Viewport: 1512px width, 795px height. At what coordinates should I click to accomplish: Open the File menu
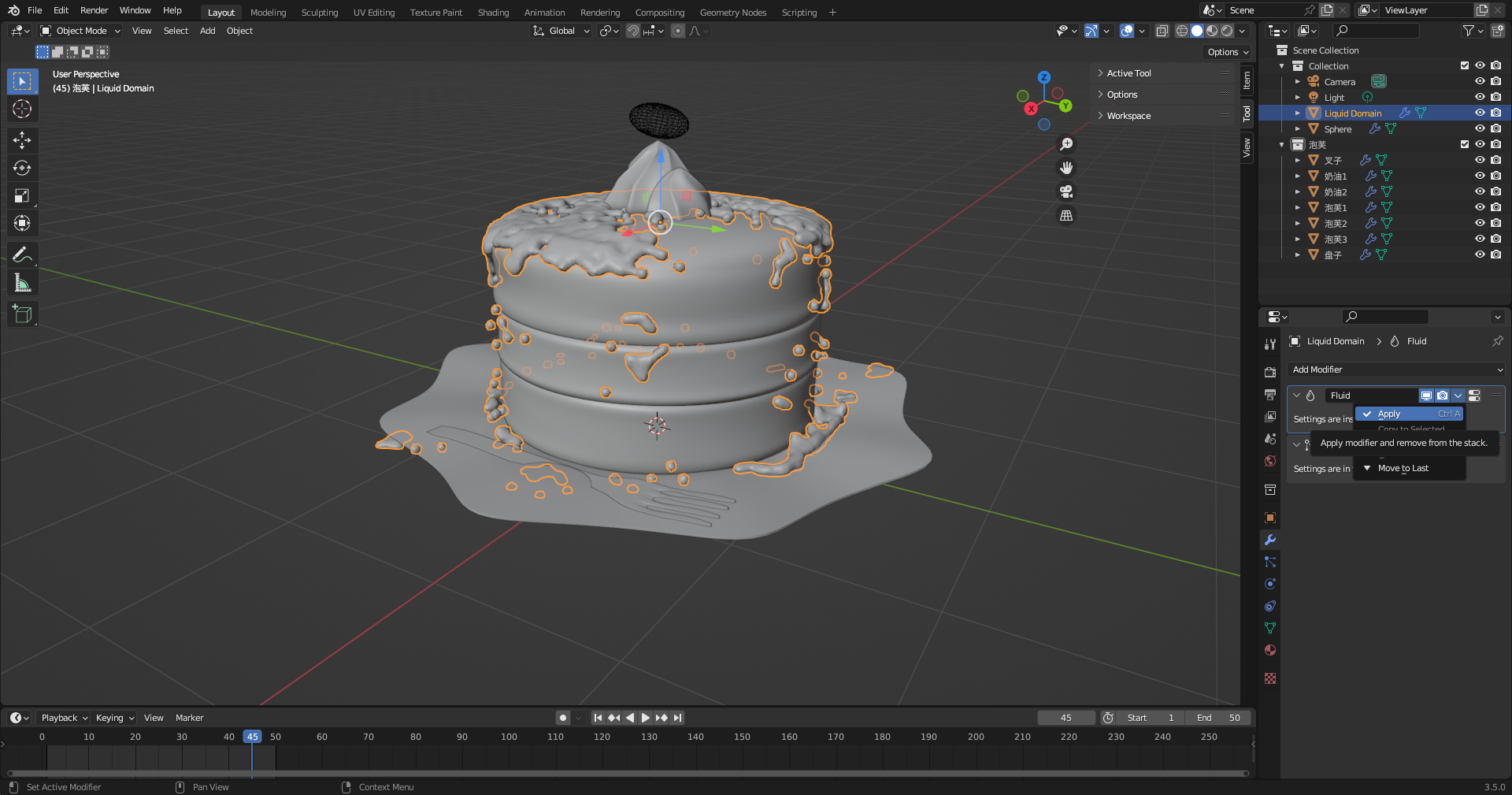pyautogui.click(x=35, y=10)
